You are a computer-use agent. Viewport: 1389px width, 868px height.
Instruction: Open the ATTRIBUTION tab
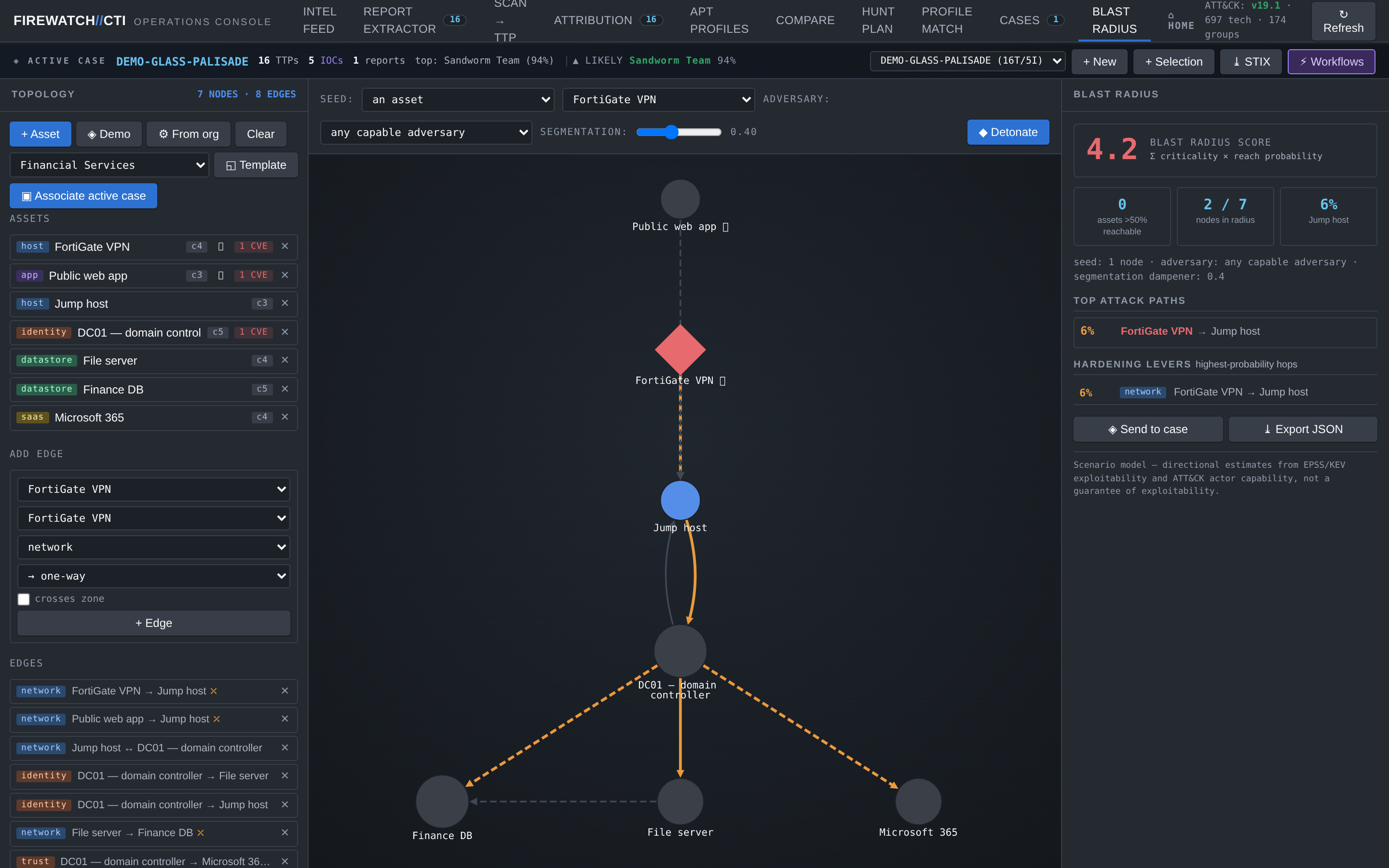pyautogui.click(x=608, y=20)
